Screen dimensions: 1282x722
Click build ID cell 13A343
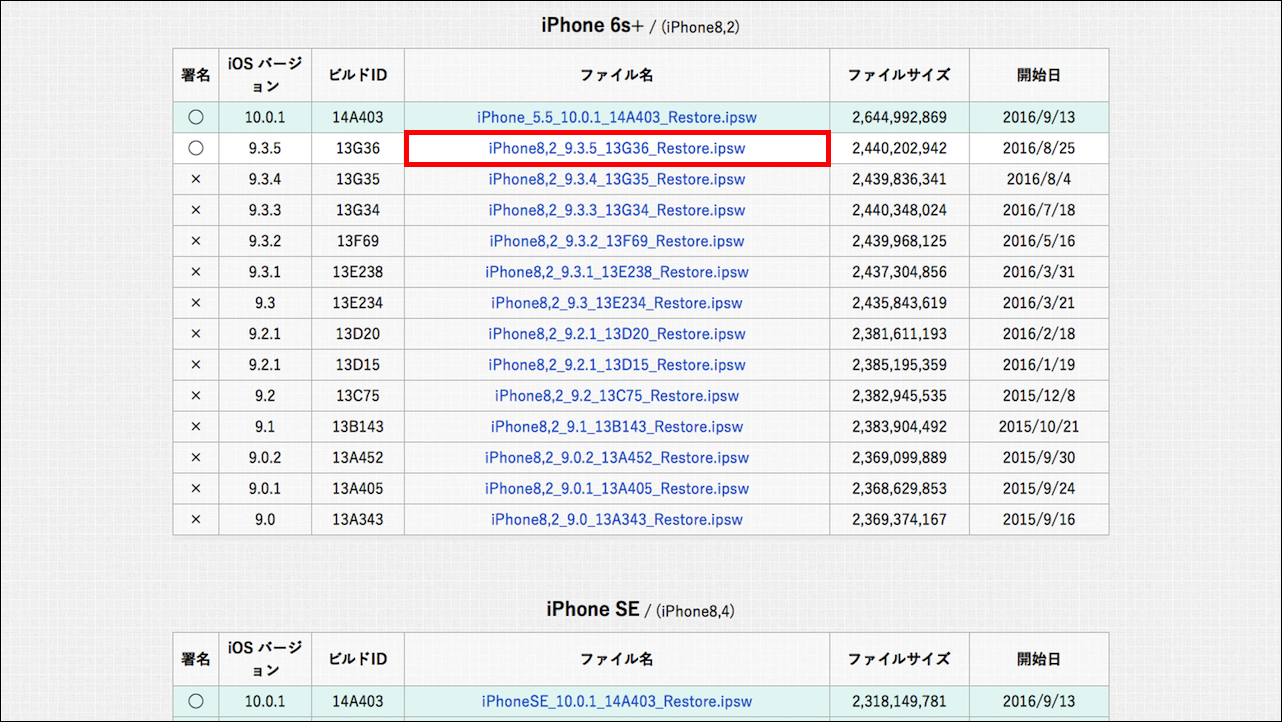358,520
